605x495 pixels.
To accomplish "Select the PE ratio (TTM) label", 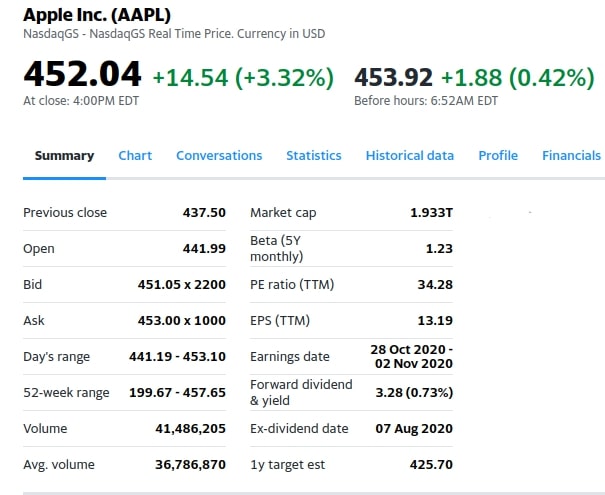I will pyautogui.click(x=292, y=284).
